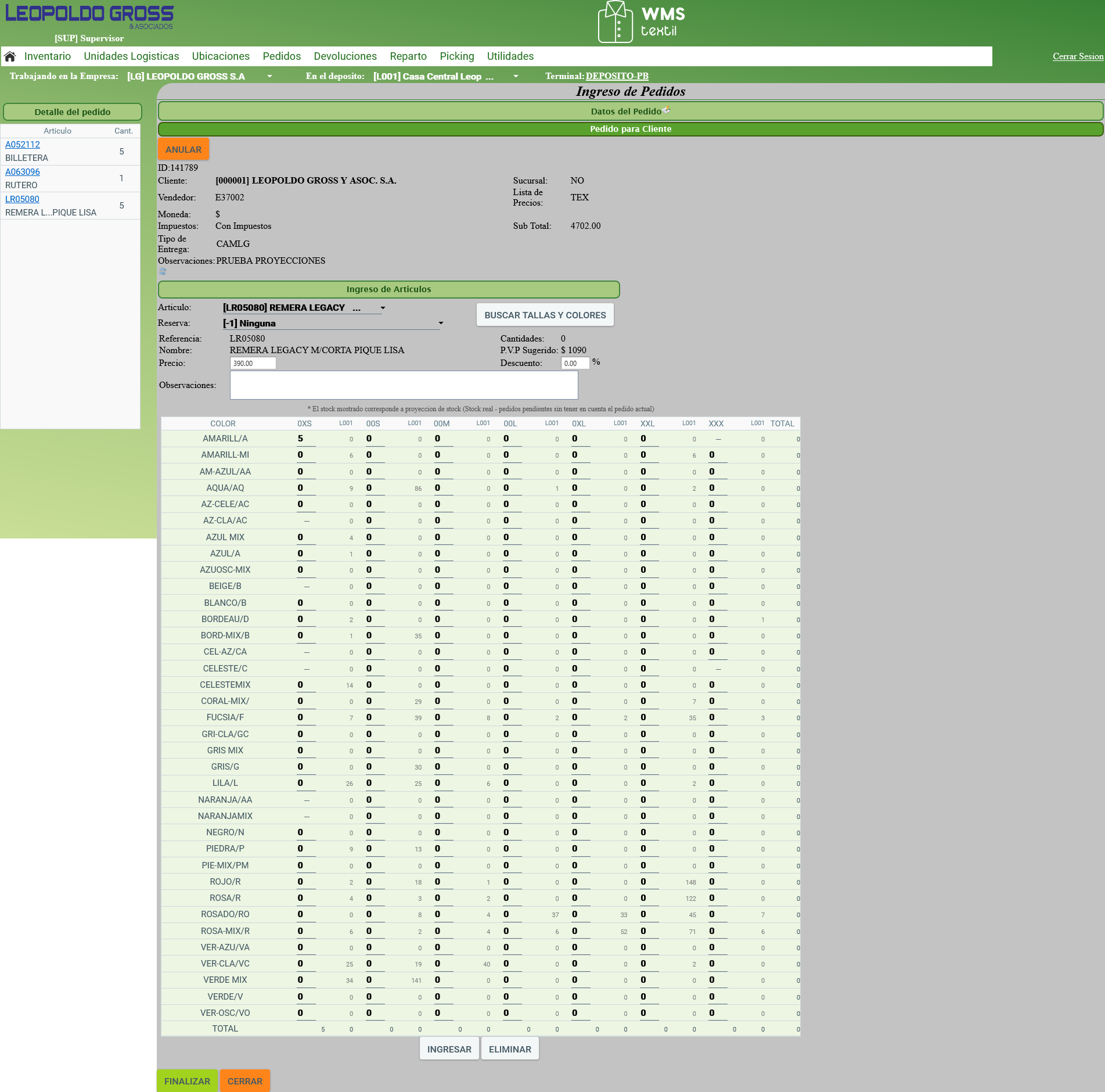The image size is (1105, 1092).
Task: Focus the Precio input field
Action: tap(253, 364)
